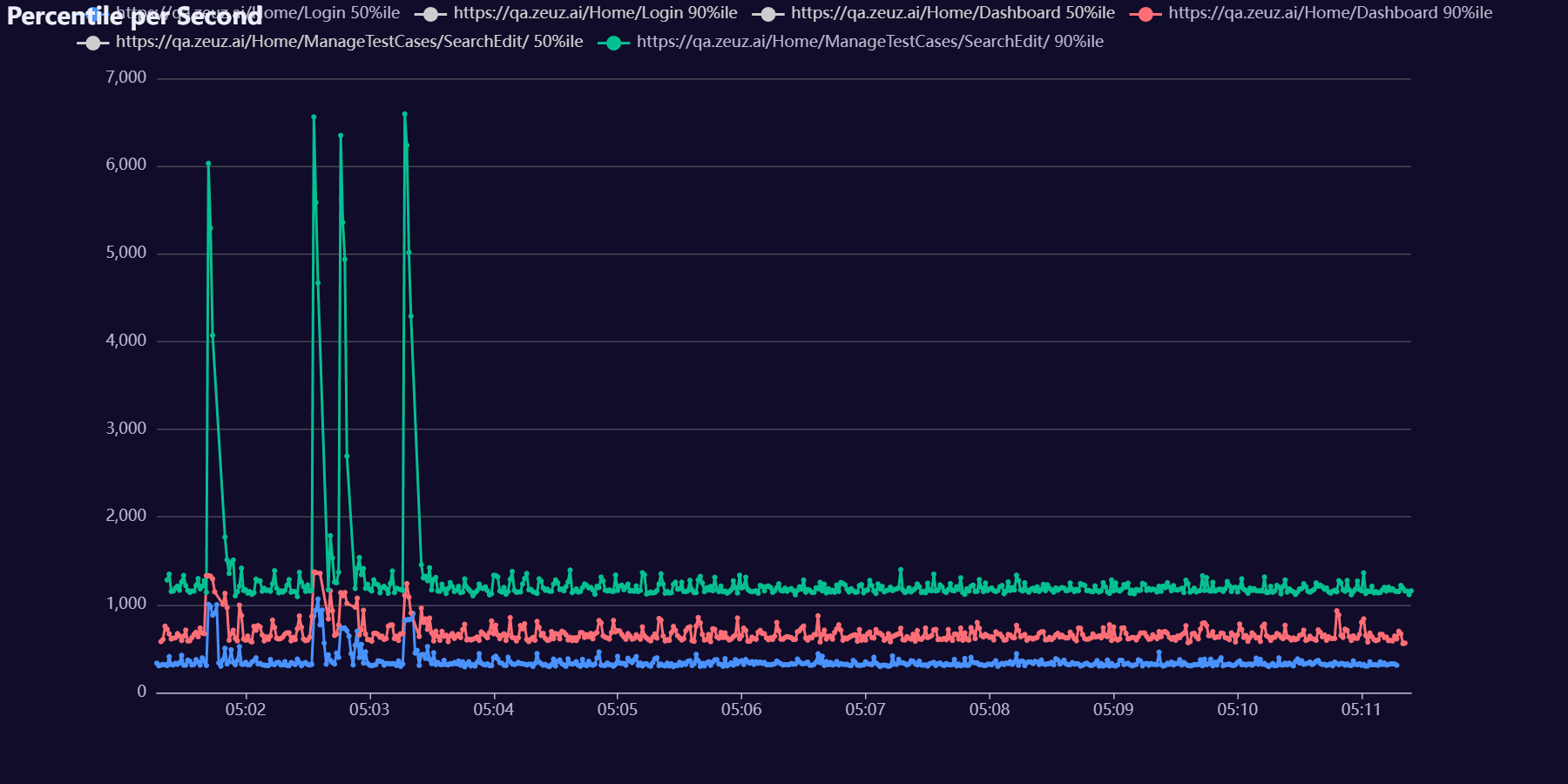The width and height of the screenshot is (1568, 784).
Task: Click the 1,000 y-axis label
Action: pos(126,604)
